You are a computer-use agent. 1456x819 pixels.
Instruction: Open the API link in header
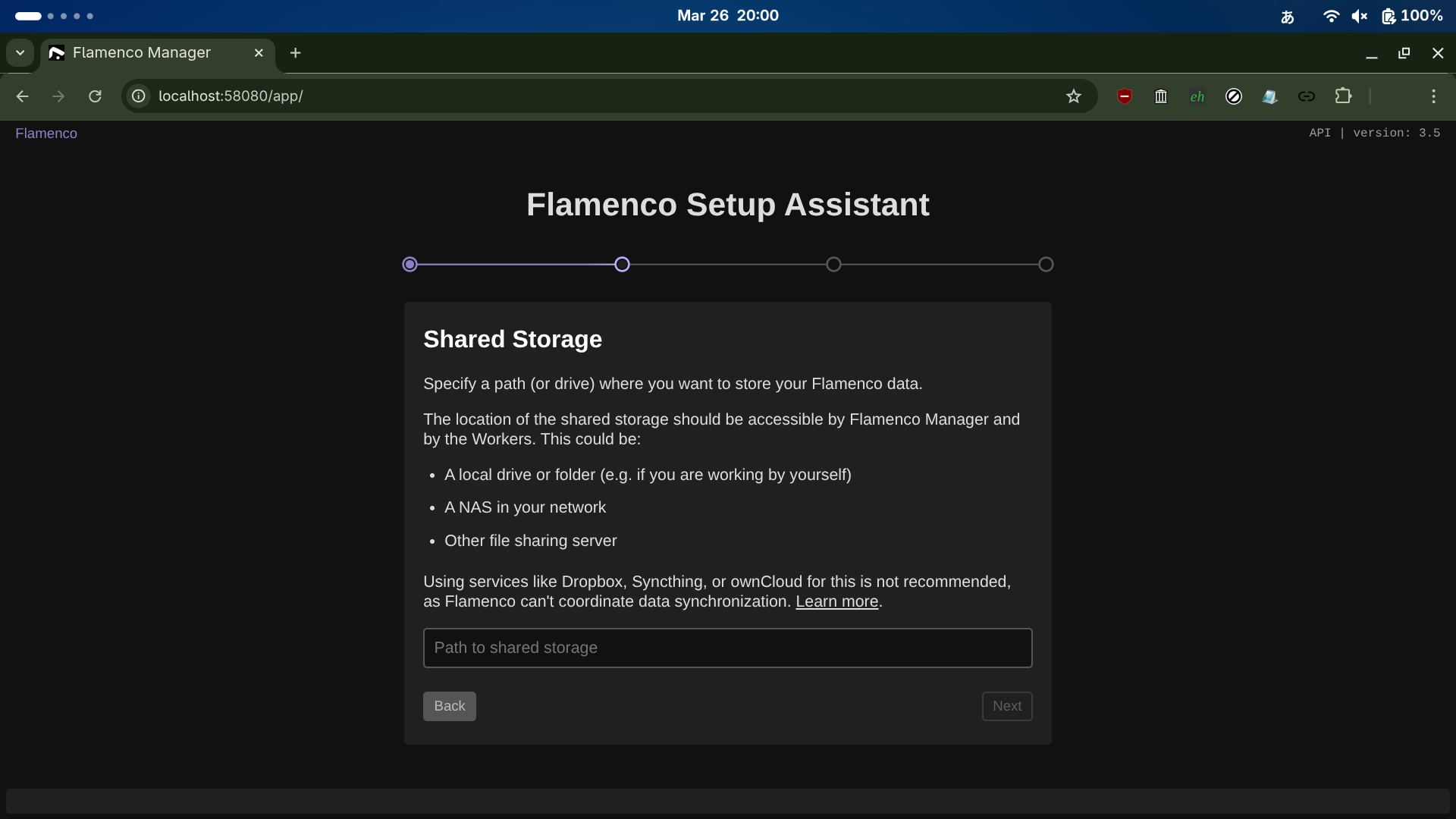pos(1319,133)
